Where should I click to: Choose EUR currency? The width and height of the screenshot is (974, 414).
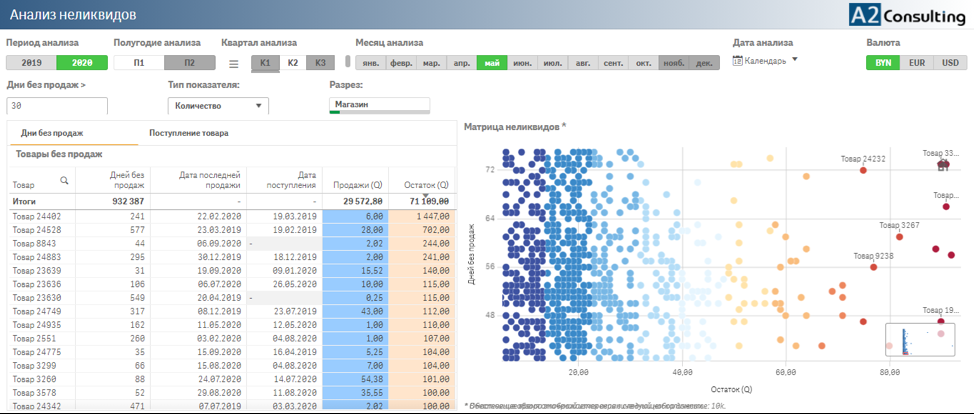pos(917,63)
